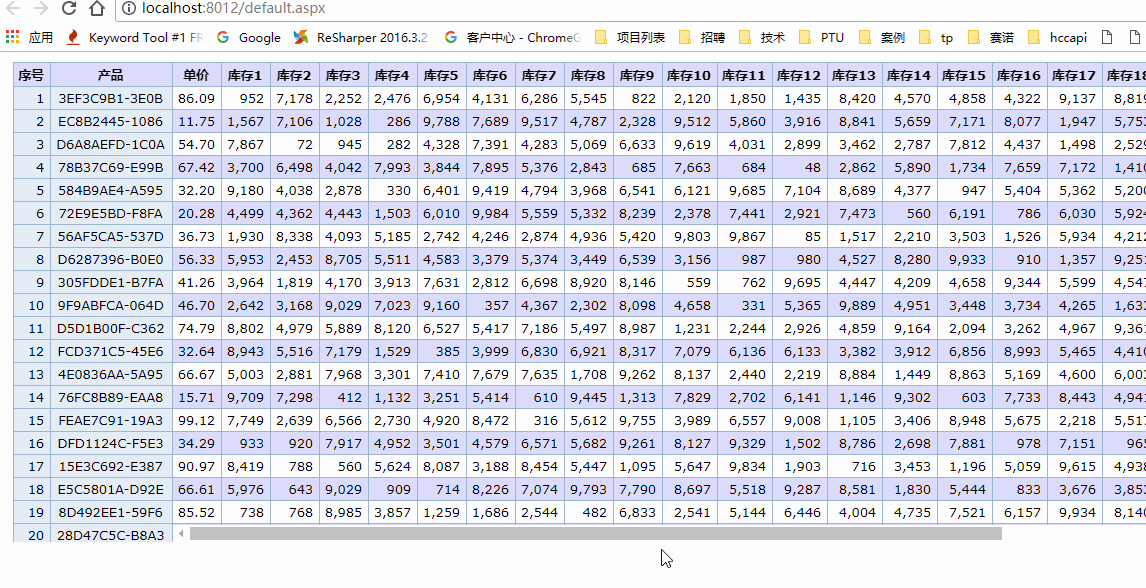Select product cell 584B9AE4-A595
This screenshot has width=1146, height=588.
[111, 191]
